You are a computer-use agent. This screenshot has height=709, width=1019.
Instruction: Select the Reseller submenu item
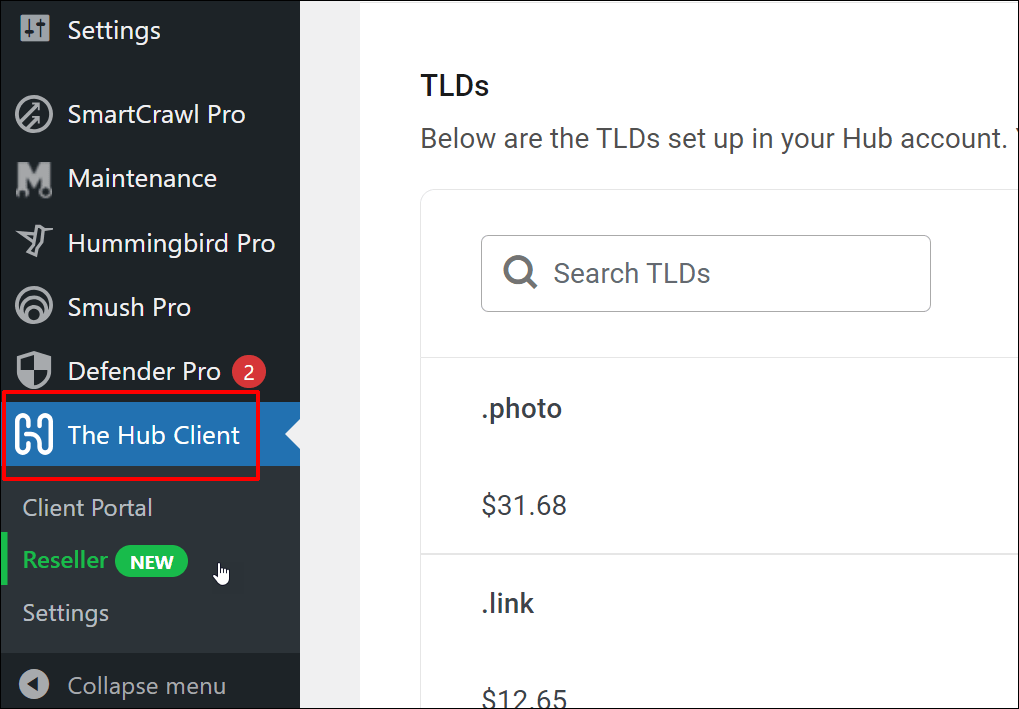[x=63, y=560]
